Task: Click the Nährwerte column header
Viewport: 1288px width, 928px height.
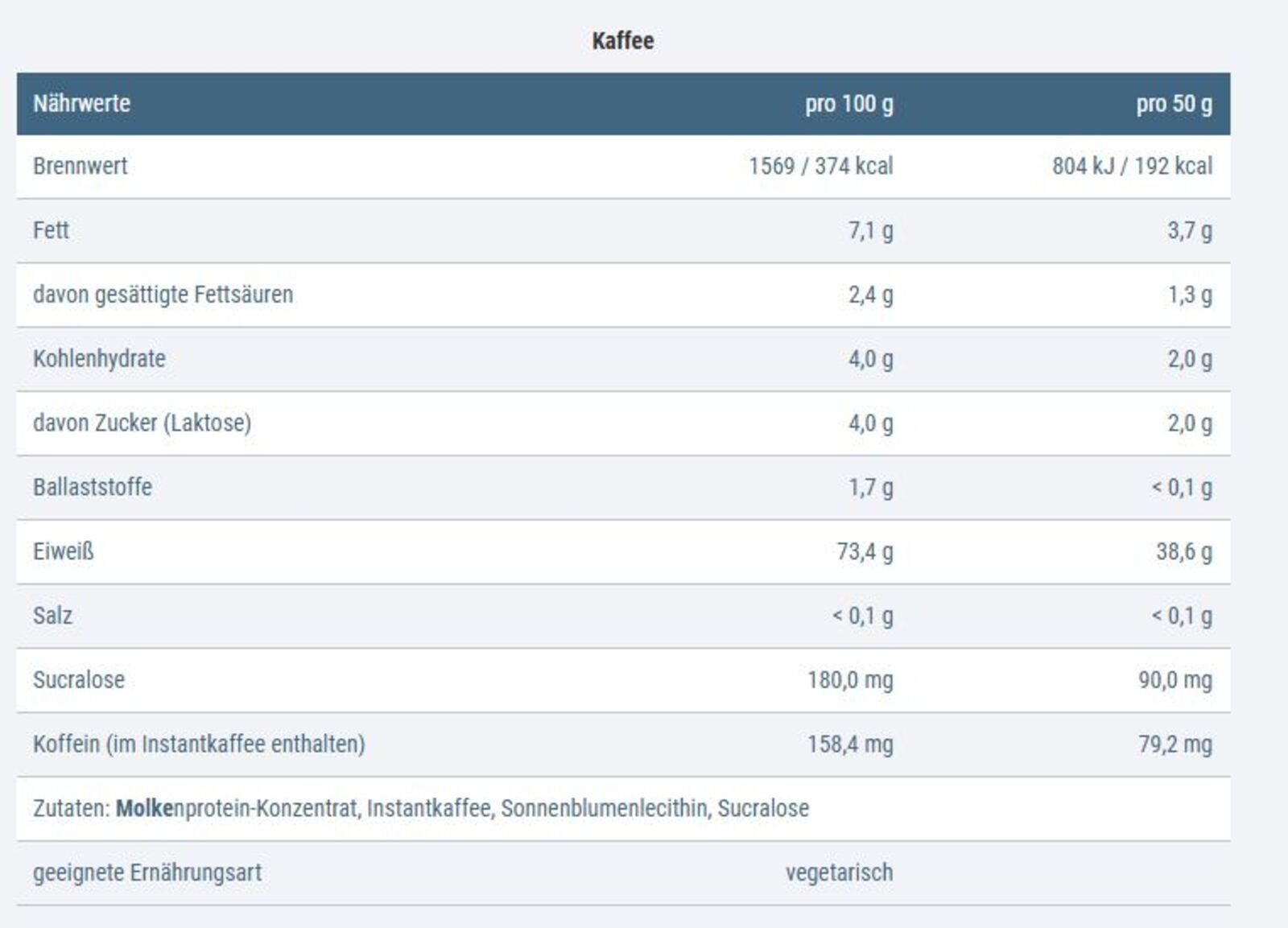Action: click(81, 104)
